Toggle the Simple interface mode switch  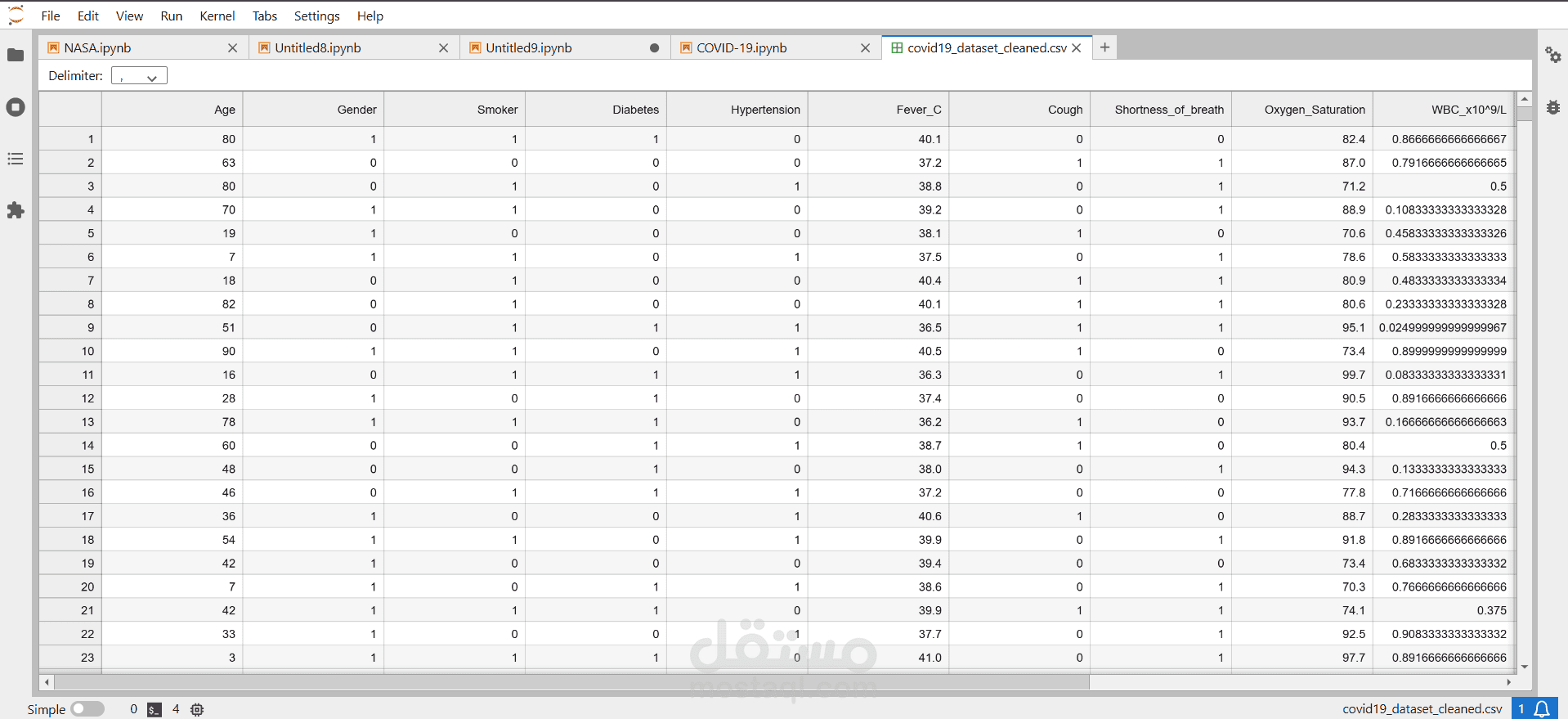pos(87,709)
